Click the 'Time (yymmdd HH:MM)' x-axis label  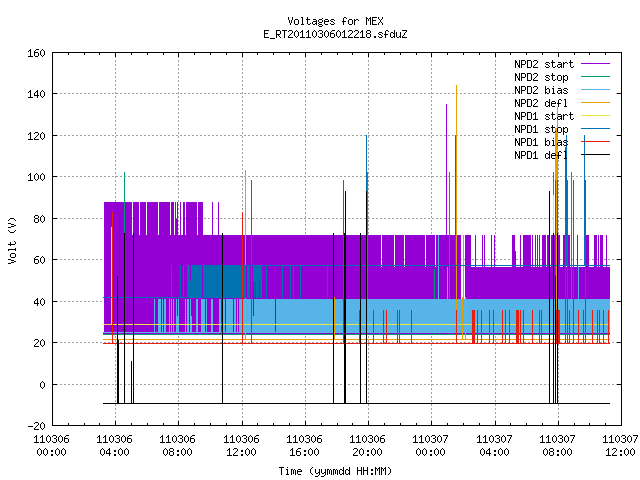335,471
